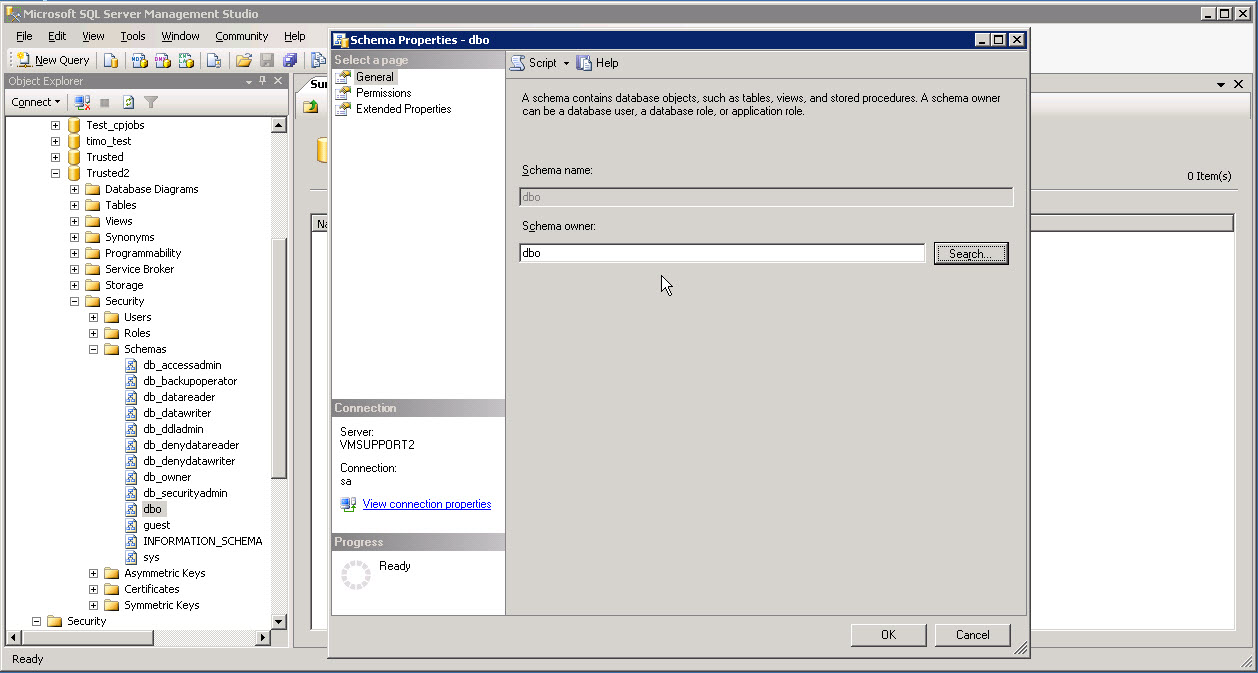Click the Cancel button
The width and height of the screenshot is (1258, 673).
pyautogui.click(x=972, y=635)
